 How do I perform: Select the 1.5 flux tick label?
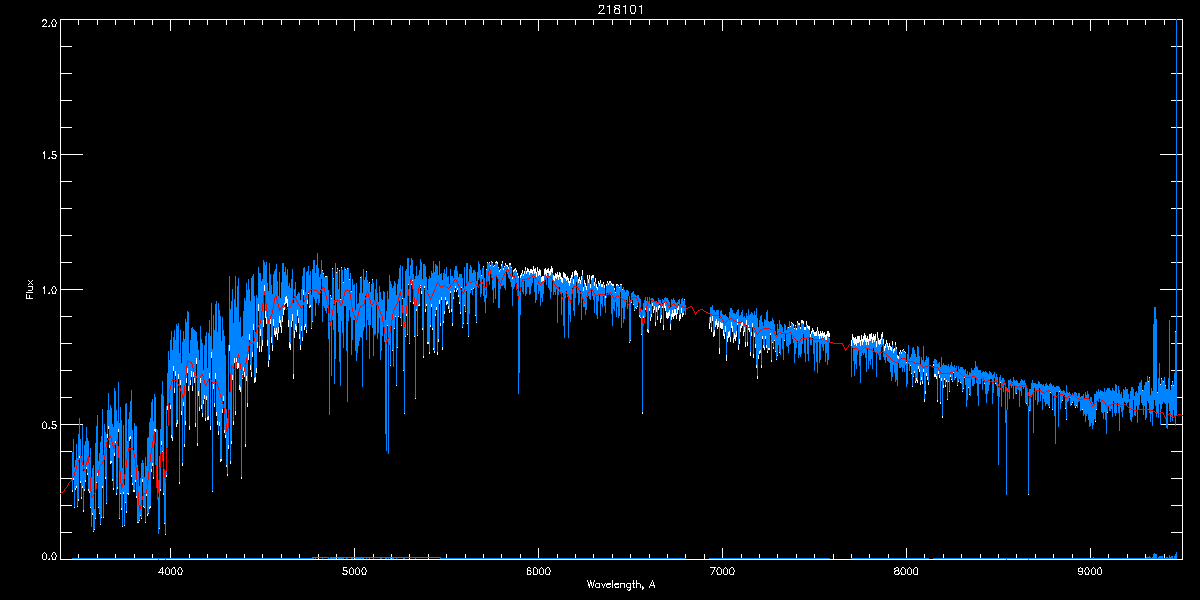(47, 156)
